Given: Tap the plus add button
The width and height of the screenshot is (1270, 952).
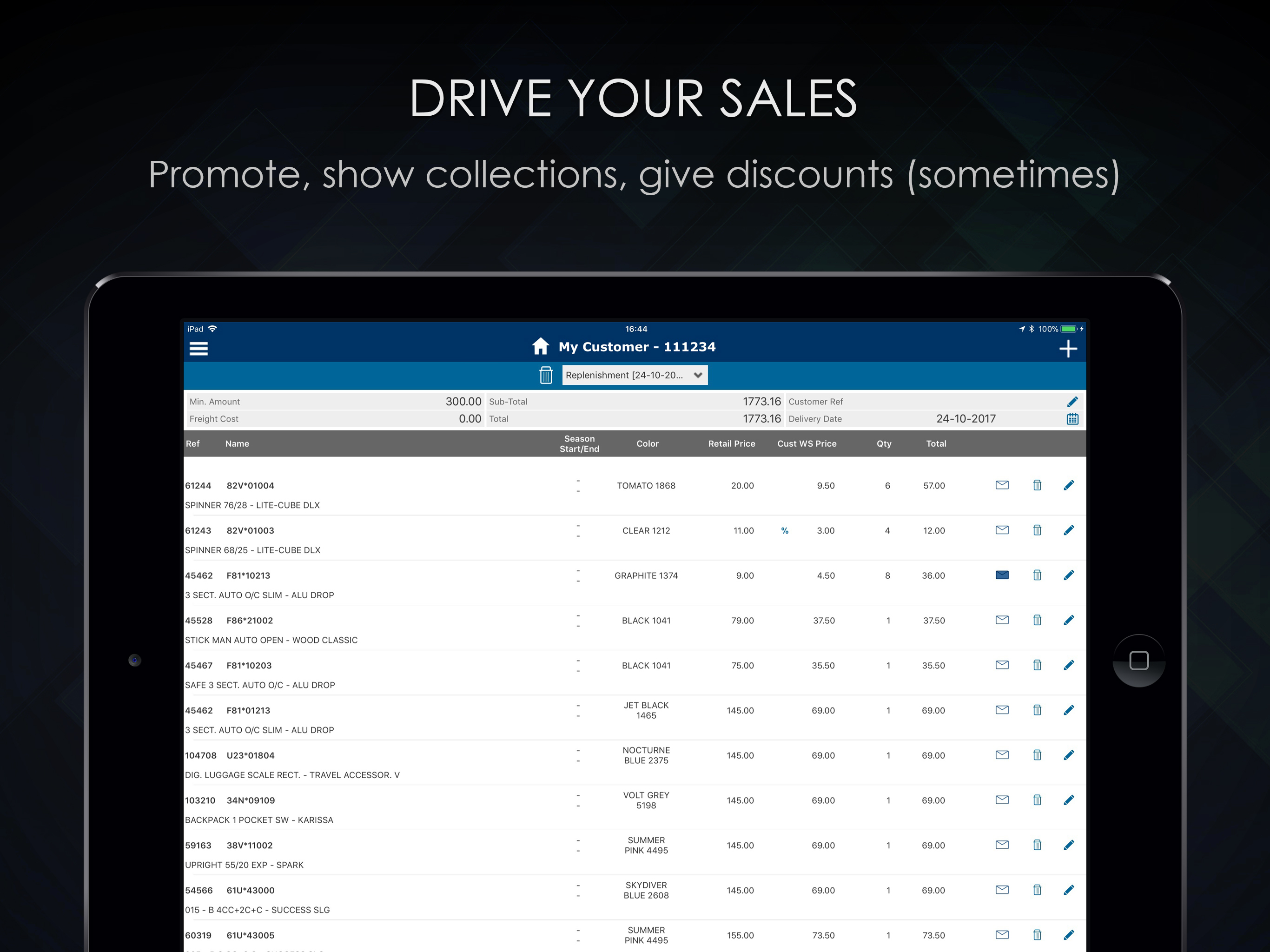Looking at the screenshot, I should 1068,349.
